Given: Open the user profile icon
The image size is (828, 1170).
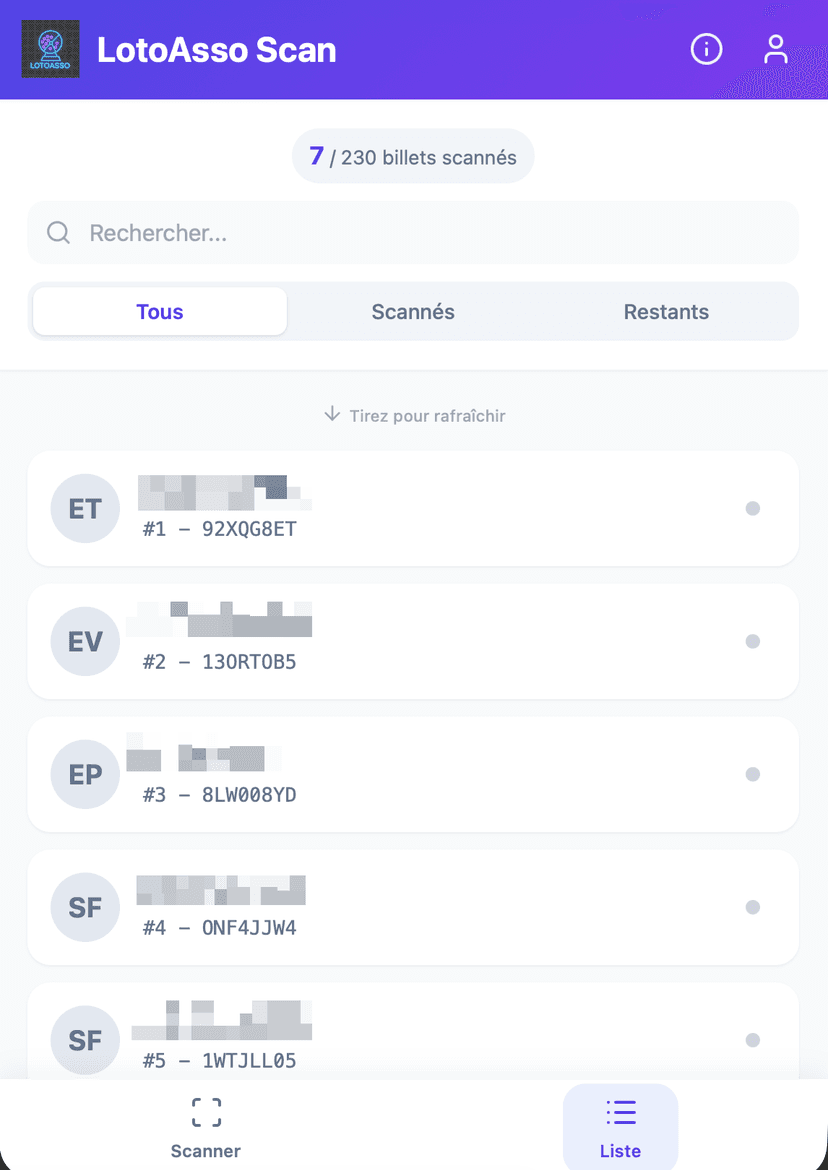Looking at the screenshot, I should tap(776, 49).
